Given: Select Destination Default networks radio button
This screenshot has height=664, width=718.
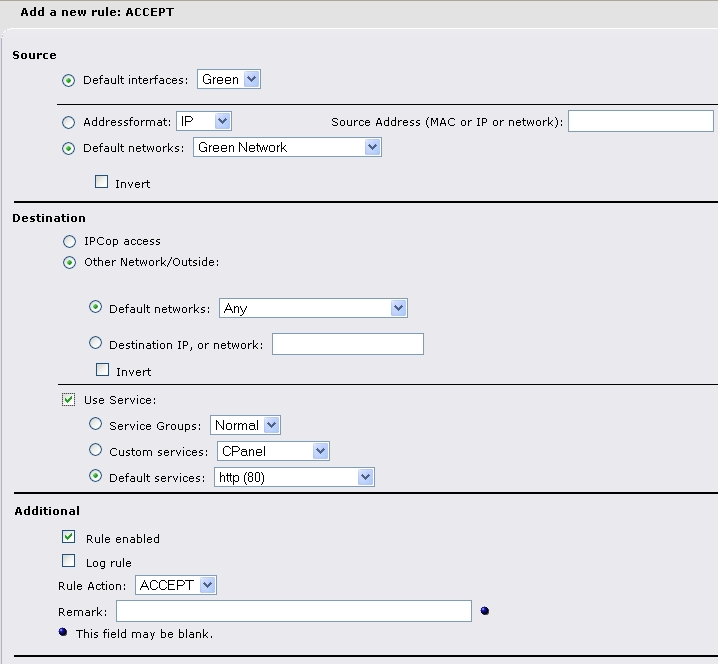Looking at the screenshot, I should pyautogui.click(x=95, y=307).
